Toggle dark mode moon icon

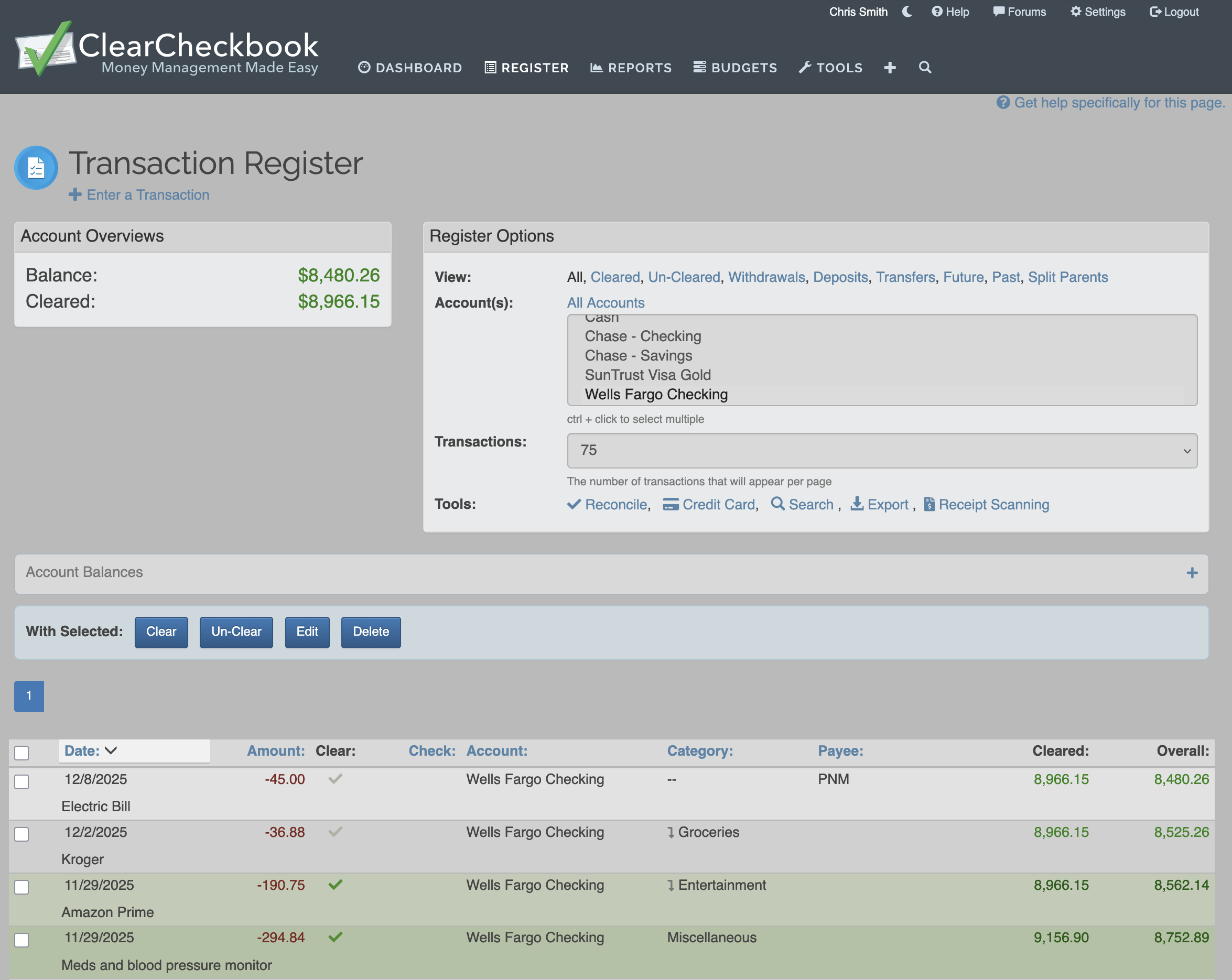click(907, 12)
